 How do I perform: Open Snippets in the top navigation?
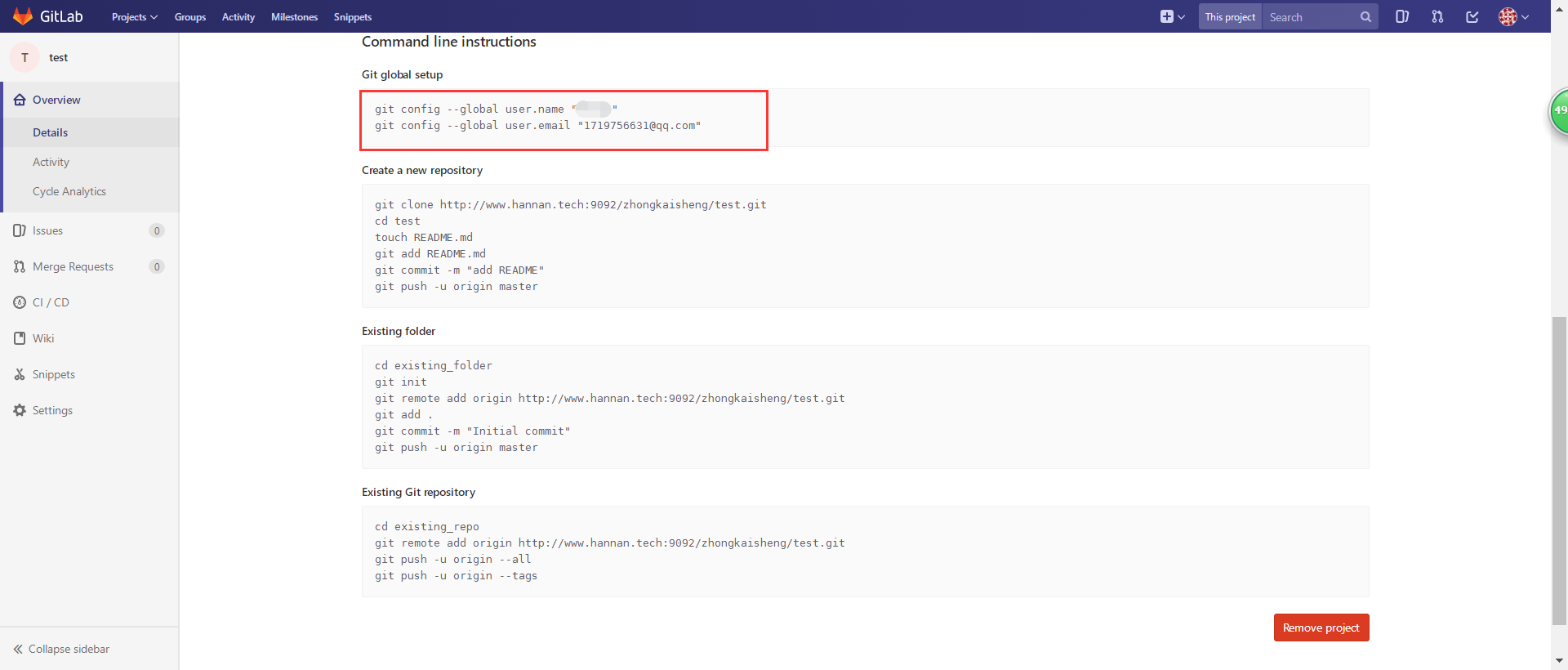(353, 17)
